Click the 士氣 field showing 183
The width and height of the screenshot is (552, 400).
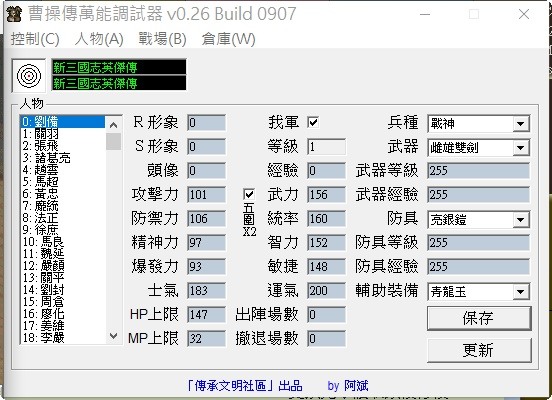(207, 290)
